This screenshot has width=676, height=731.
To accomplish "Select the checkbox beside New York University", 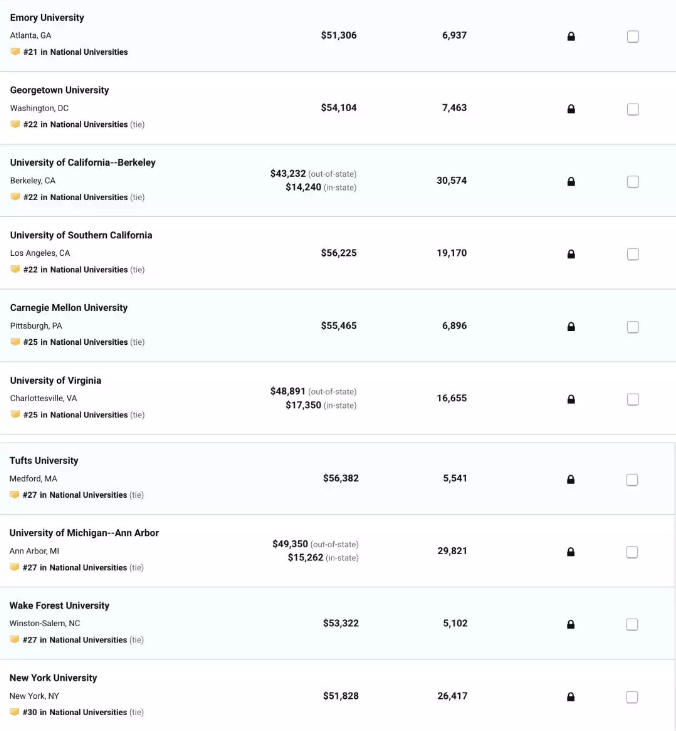I will pos(632,697).
